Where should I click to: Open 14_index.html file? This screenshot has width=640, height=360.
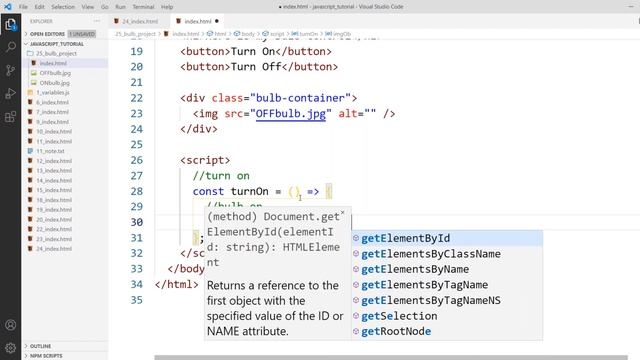[x=54, y=180]
